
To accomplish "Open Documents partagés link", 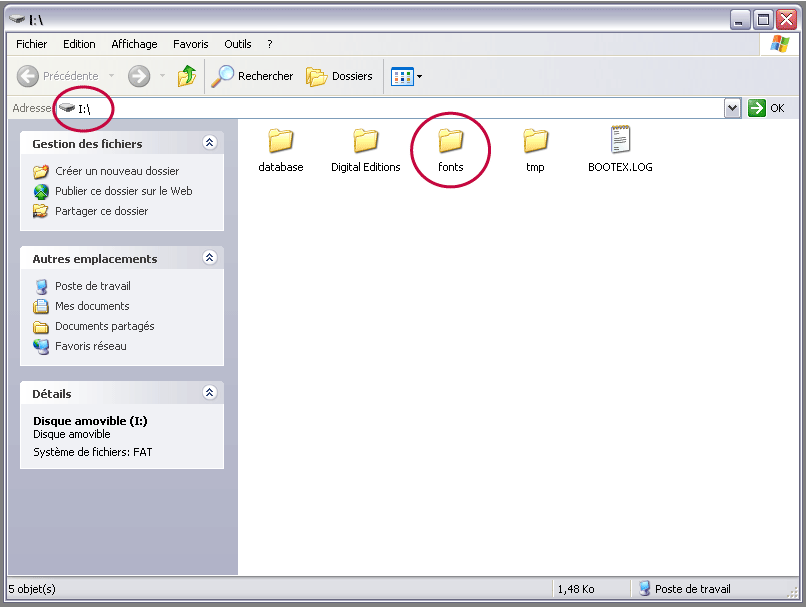I will 94,326.
